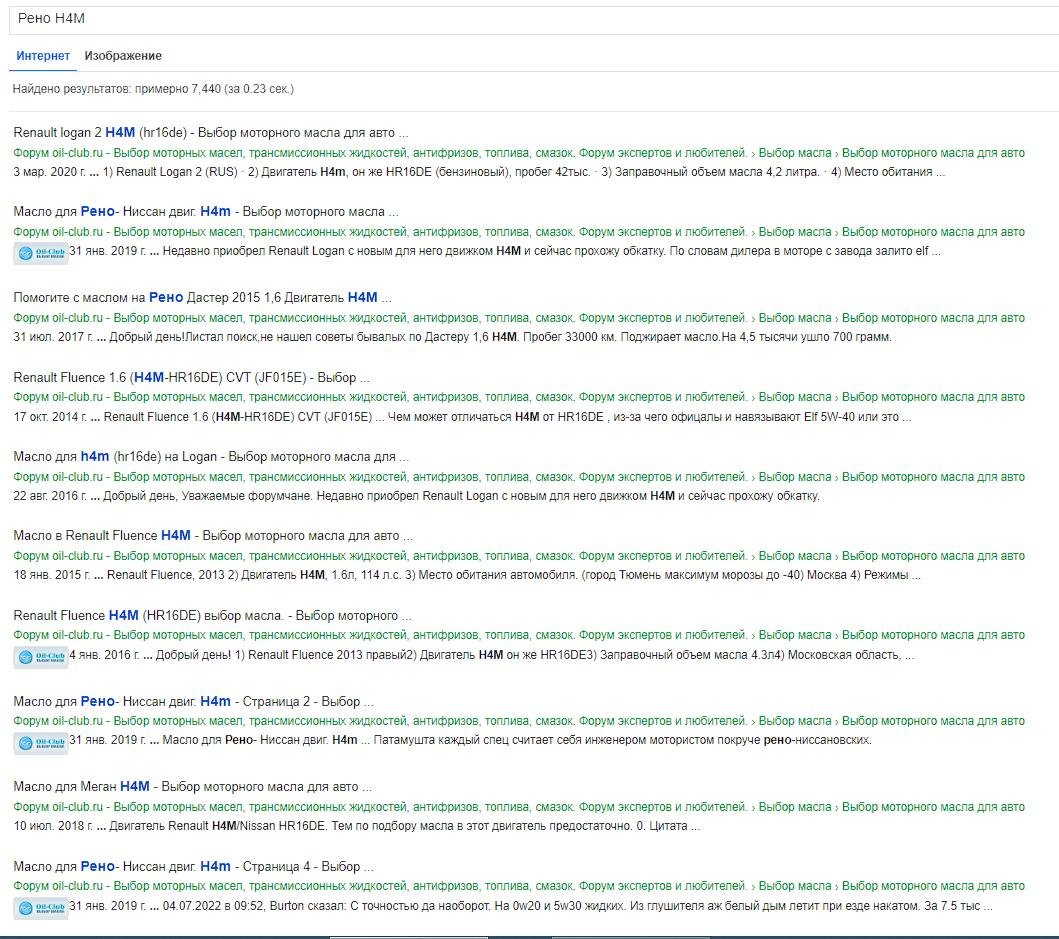Open "Масло для Меган H4M" result
The image size is (1059, 939).
pyautogui.click(x=192, y=786)
